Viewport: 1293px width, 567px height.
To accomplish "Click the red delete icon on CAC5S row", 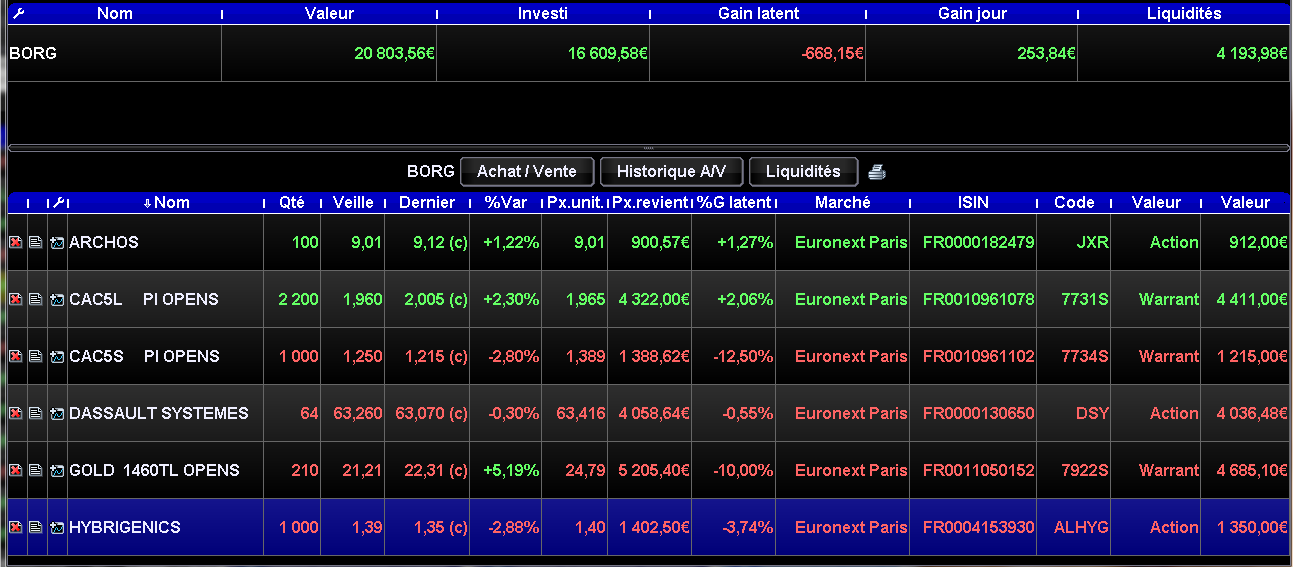I will pyautogui.click(x=15, y=357).
